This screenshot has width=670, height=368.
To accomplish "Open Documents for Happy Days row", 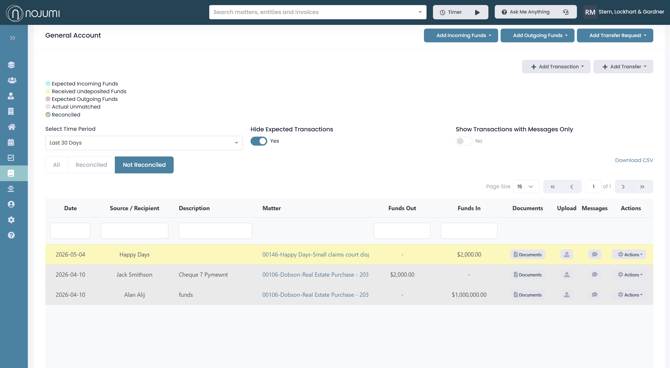I will tap(528, 254).
